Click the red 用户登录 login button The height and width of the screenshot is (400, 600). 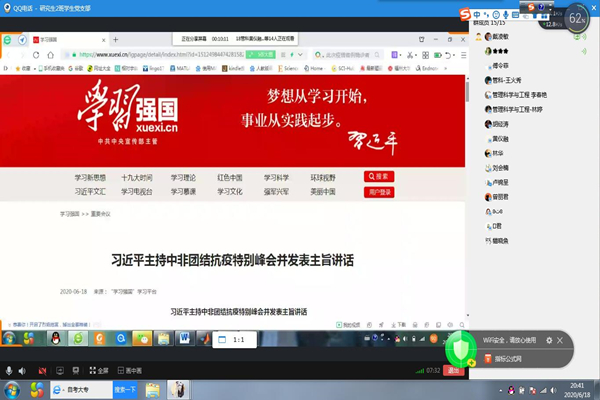pyautogui.click(x=379, y=192)
